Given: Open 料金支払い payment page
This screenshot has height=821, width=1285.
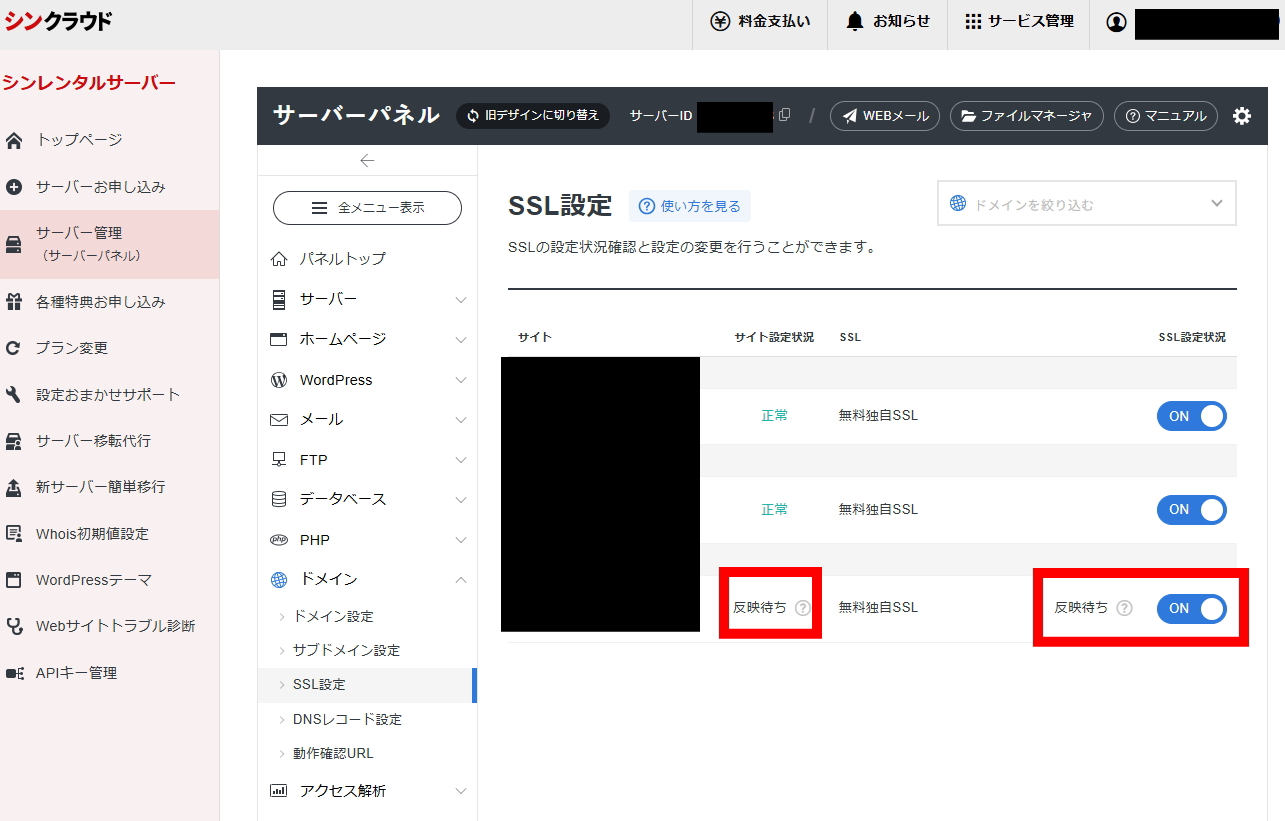Looking at the screenshot, I should click(760, 22).
